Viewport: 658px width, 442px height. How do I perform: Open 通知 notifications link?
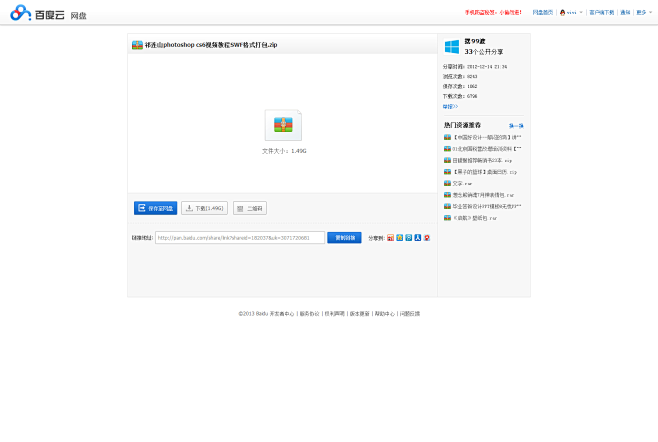[x=625, y=13]
